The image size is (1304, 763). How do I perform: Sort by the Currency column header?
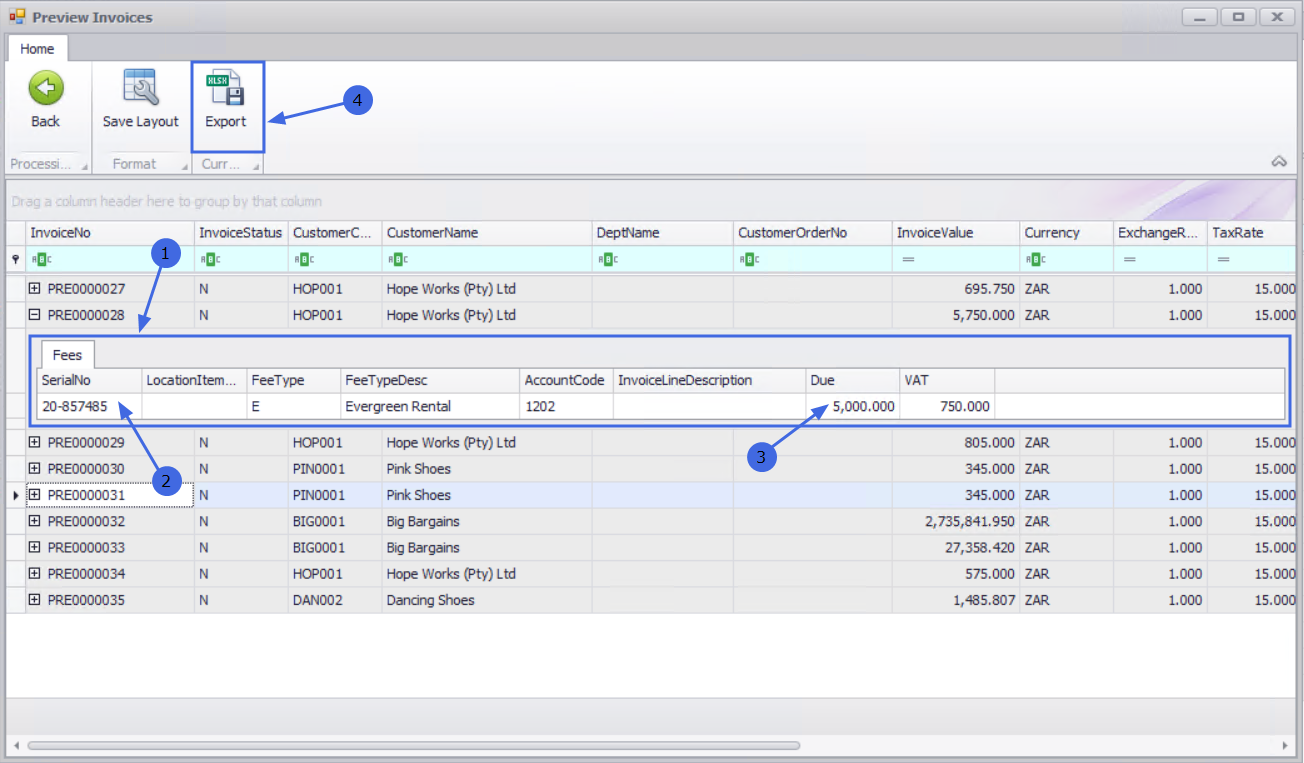1066,233
